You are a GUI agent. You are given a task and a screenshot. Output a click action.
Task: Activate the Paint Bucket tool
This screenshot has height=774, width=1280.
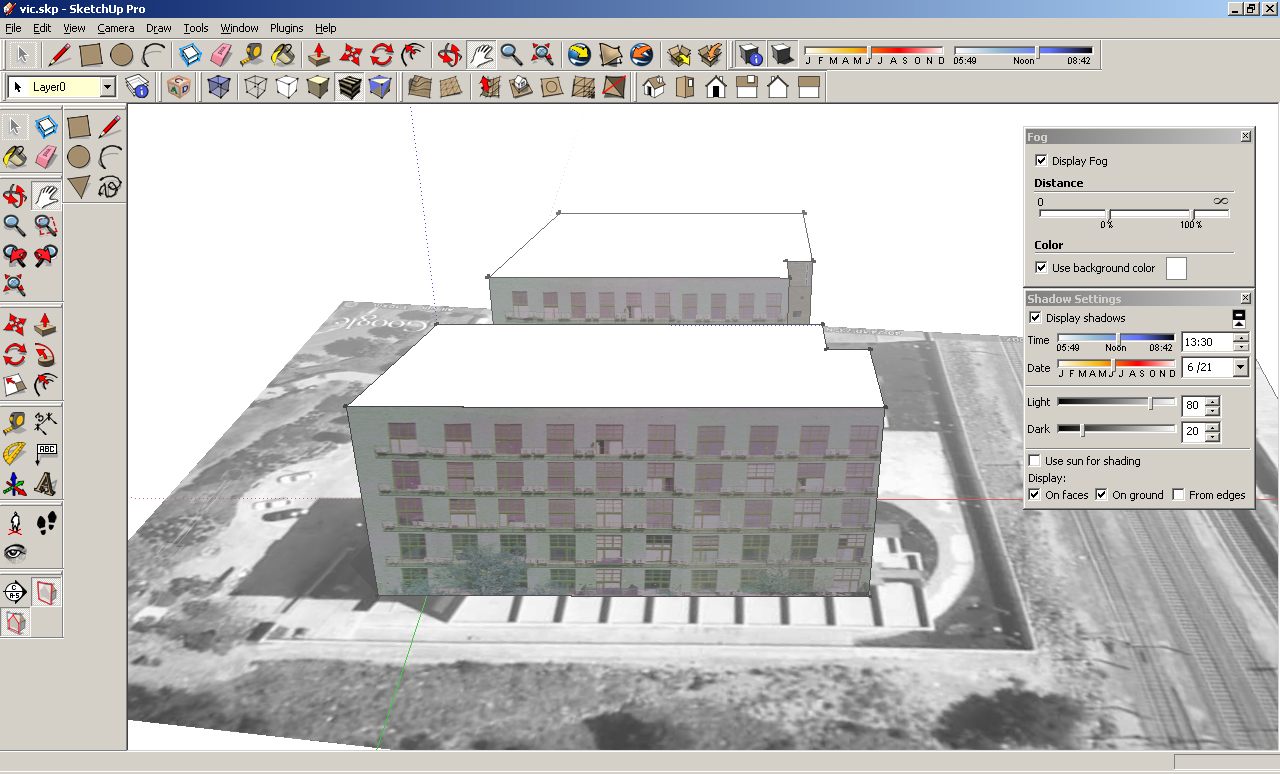click(x=15, y=156)
